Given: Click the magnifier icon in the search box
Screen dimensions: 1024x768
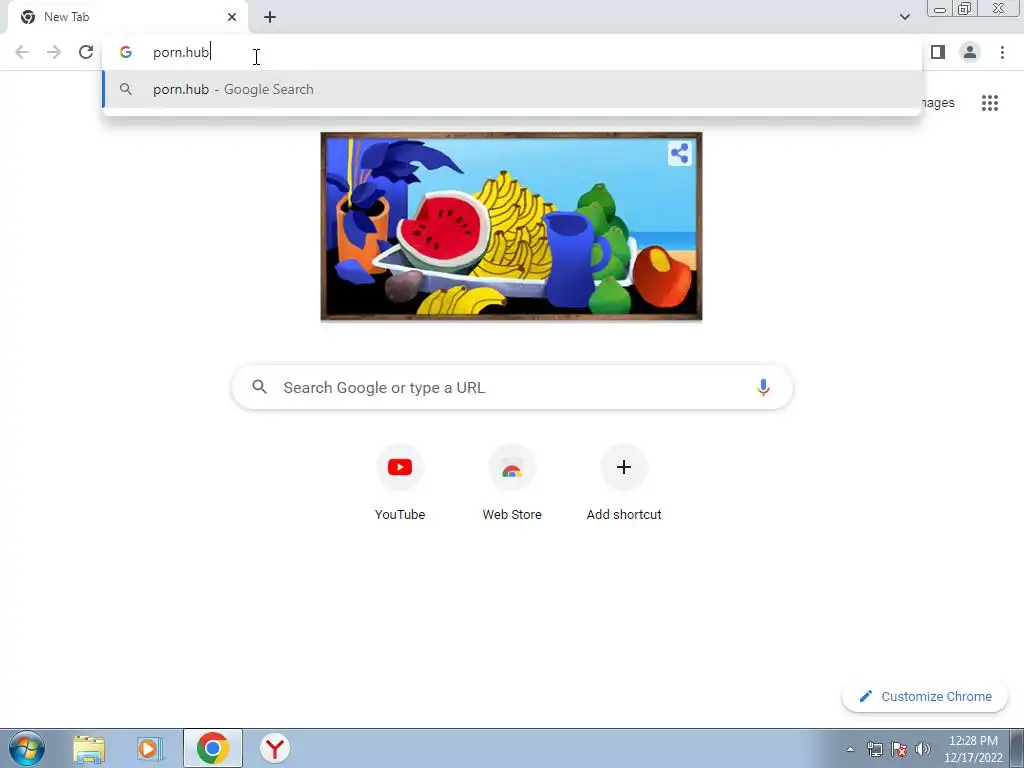Looking at the screenshot, I should click(260, 387).
